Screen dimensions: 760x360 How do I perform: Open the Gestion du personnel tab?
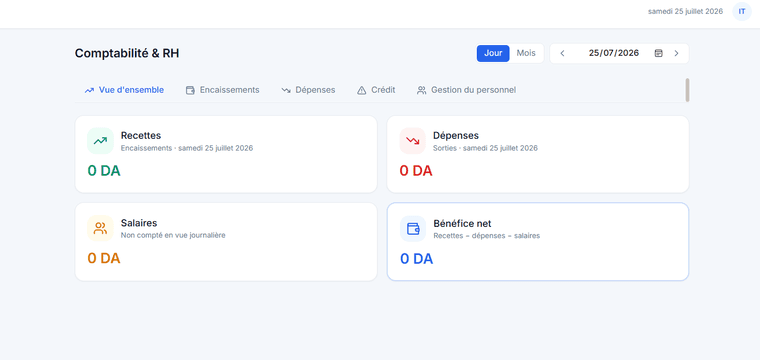pyautogui.click(x=466, y=90)
